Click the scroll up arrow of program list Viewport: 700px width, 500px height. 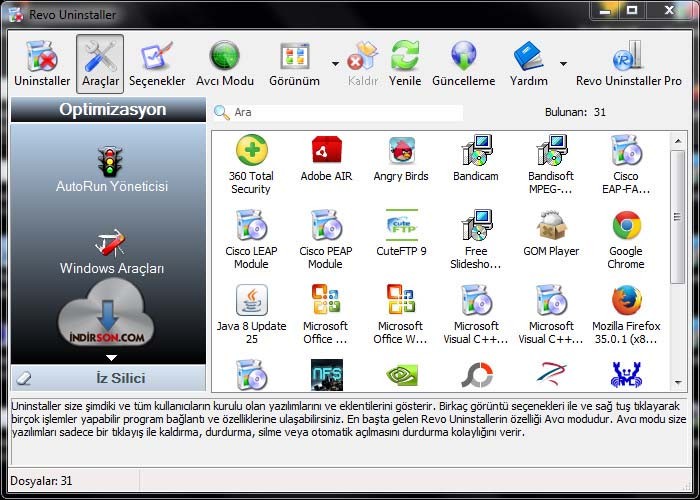point(678,141)
